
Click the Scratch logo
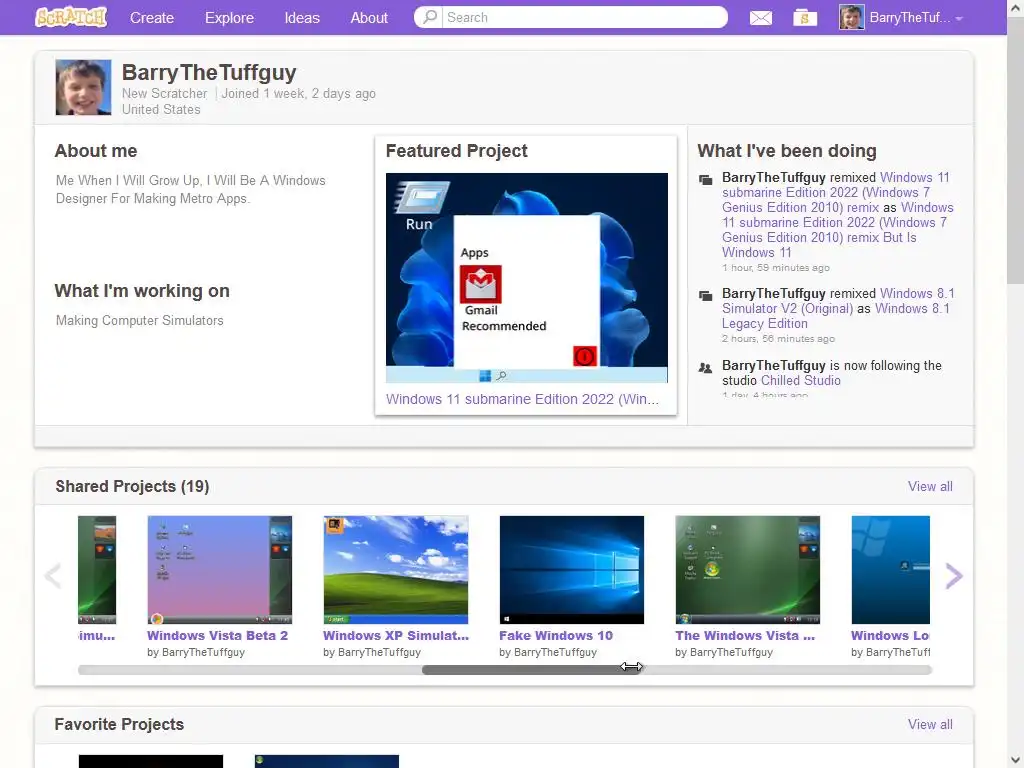click(71, 17)
